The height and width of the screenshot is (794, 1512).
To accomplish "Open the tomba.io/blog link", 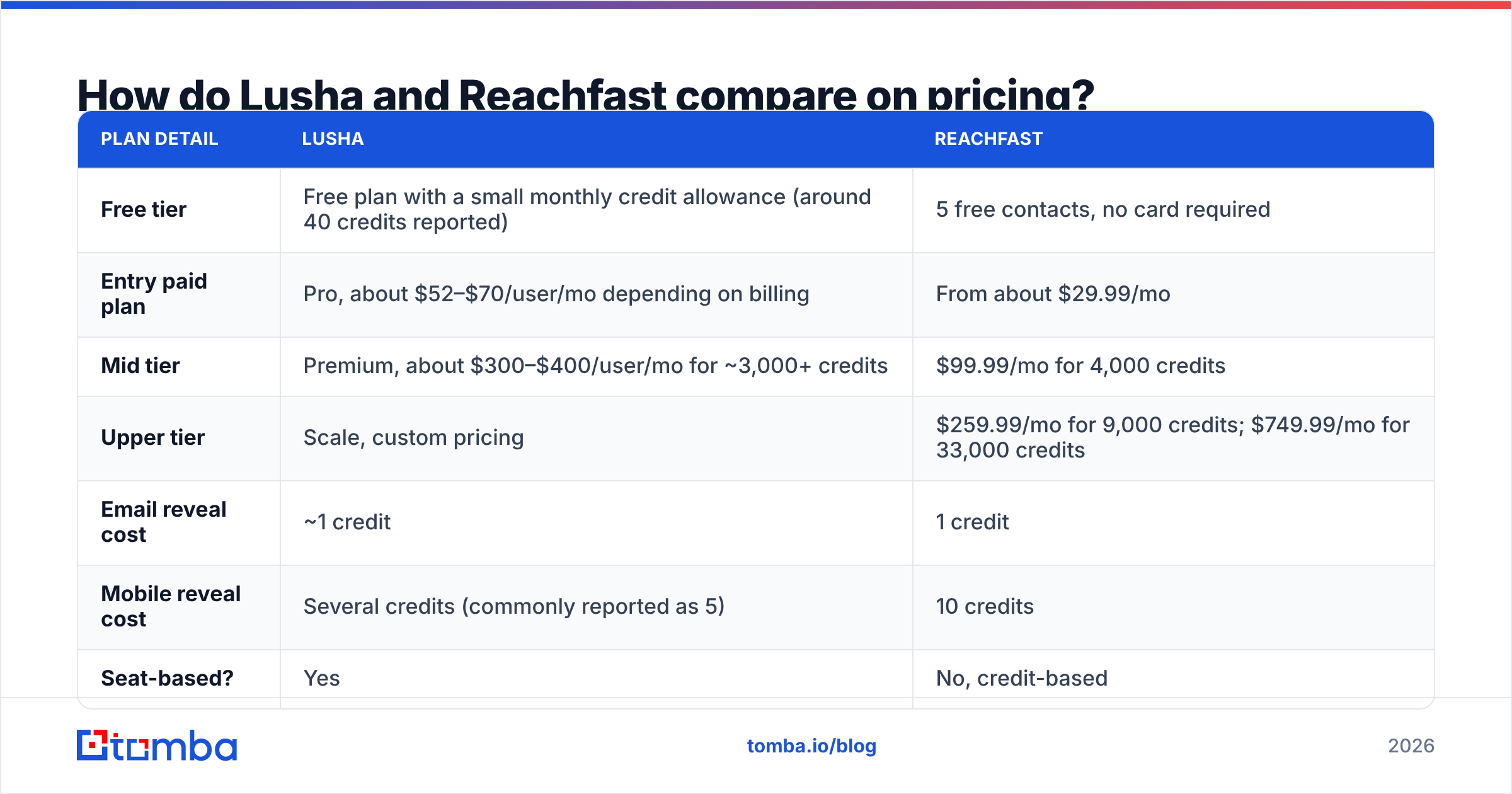I will pos(811,746).
